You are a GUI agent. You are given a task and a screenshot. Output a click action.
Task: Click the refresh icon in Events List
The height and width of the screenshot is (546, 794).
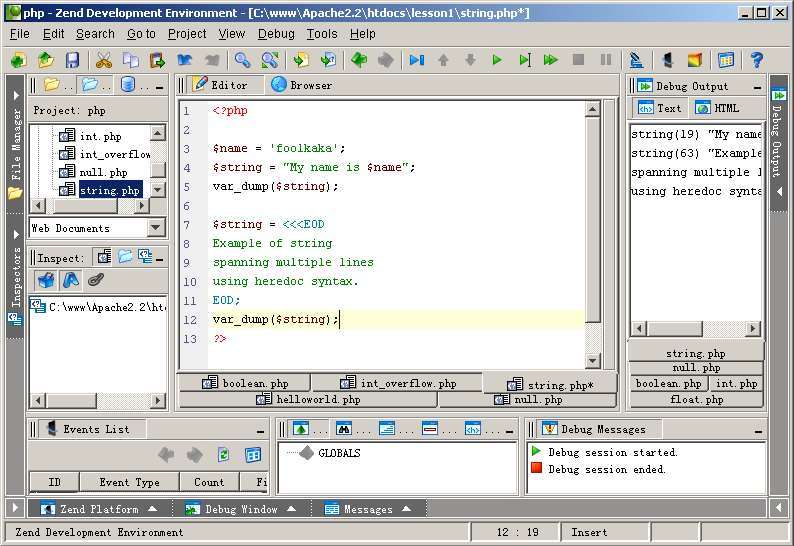[x=223, y=455]
